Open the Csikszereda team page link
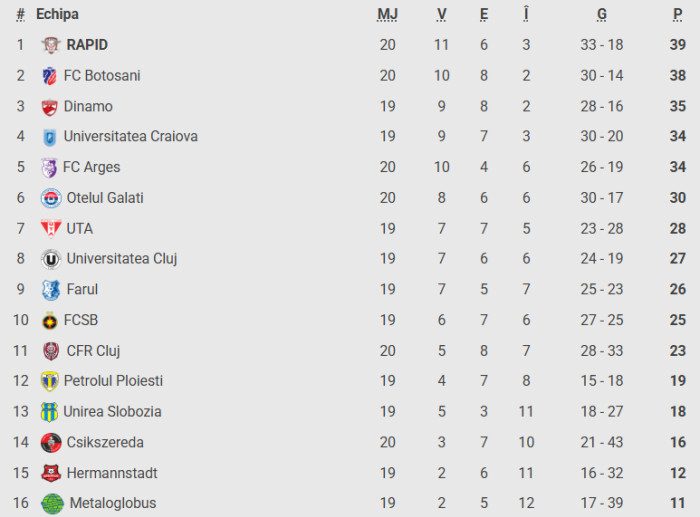 click(105, 442)
